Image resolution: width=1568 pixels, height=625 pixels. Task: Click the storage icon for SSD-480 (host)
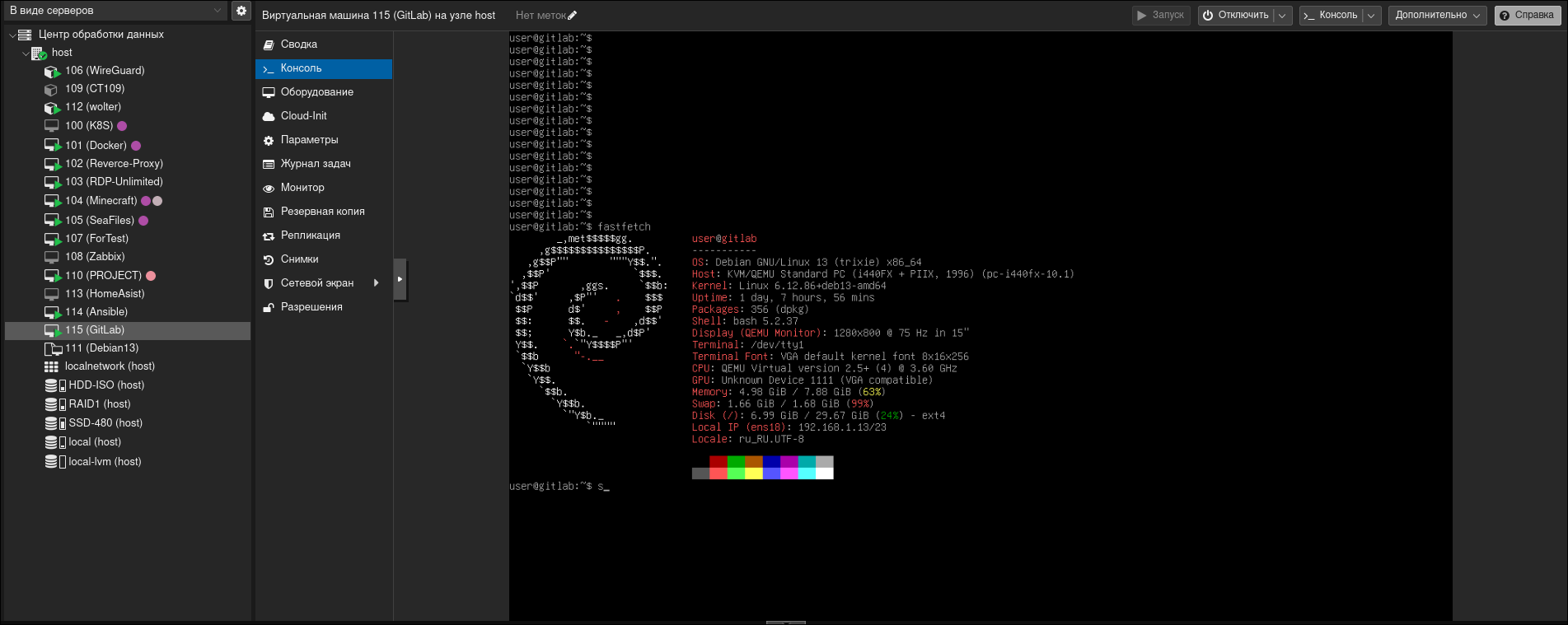click(55, 423)
